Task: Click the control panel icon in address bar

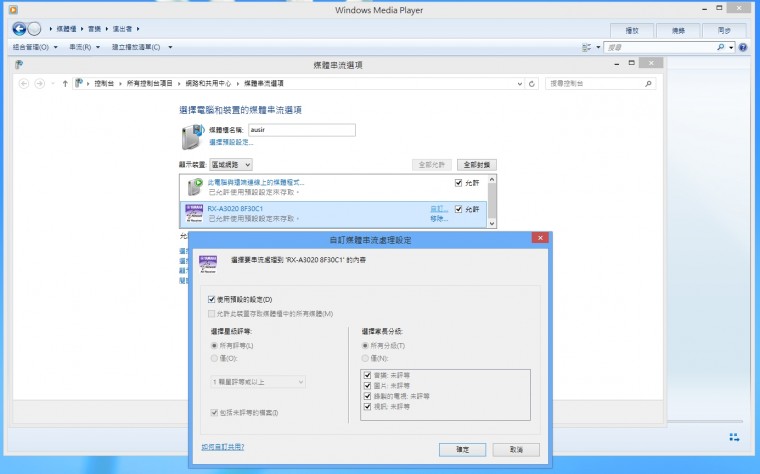Action: [x=79, y=83]
